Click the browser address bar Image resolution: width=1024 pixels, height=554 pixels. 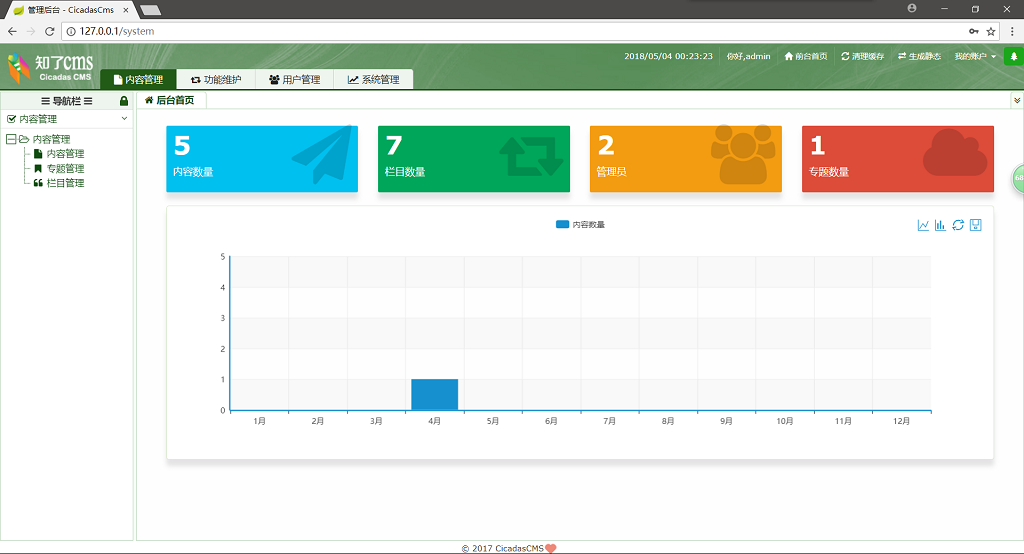500,31
